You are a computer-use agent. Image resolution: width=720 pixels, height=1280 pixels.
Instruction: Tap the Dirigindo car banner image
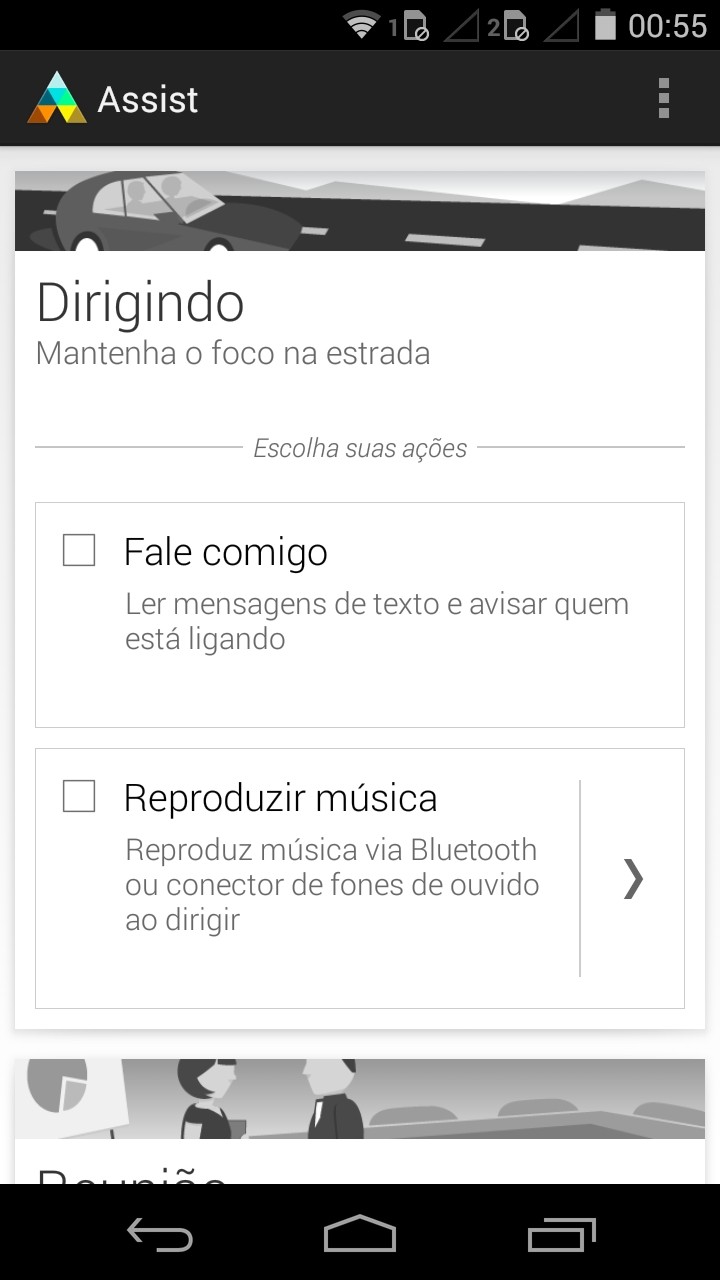pyautogui.click(x=360, y=212)
